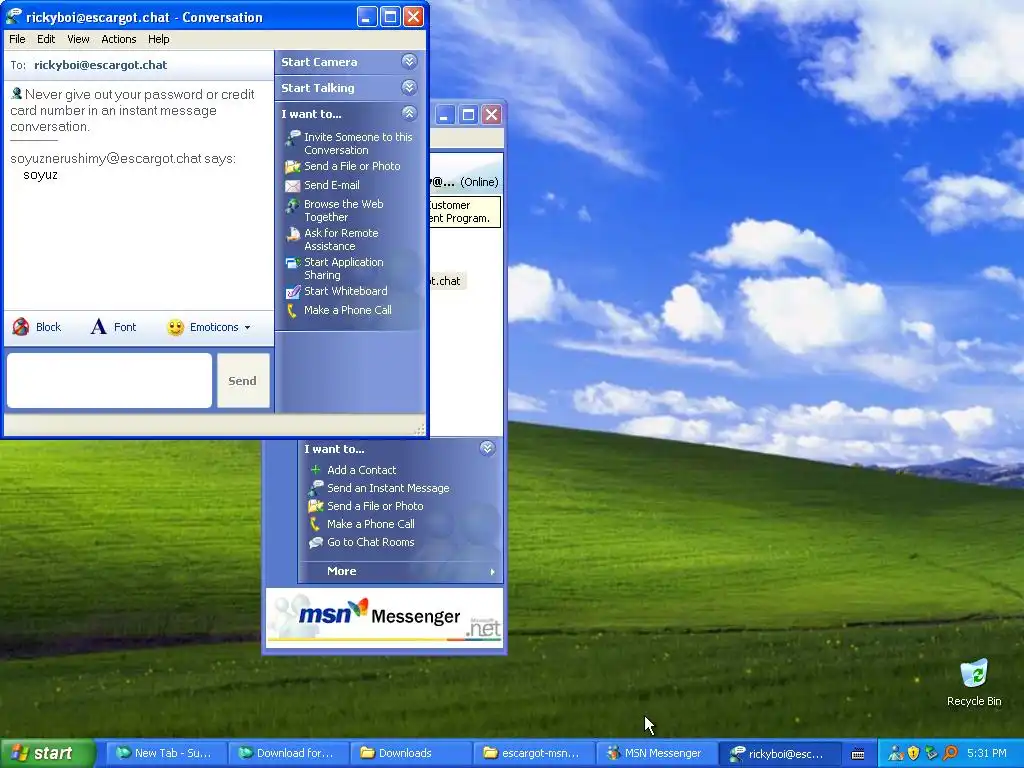Screen dimensions: 1024x768
Task: Click the Ask for Remote Assistance icon
Action: coord(293,234)
